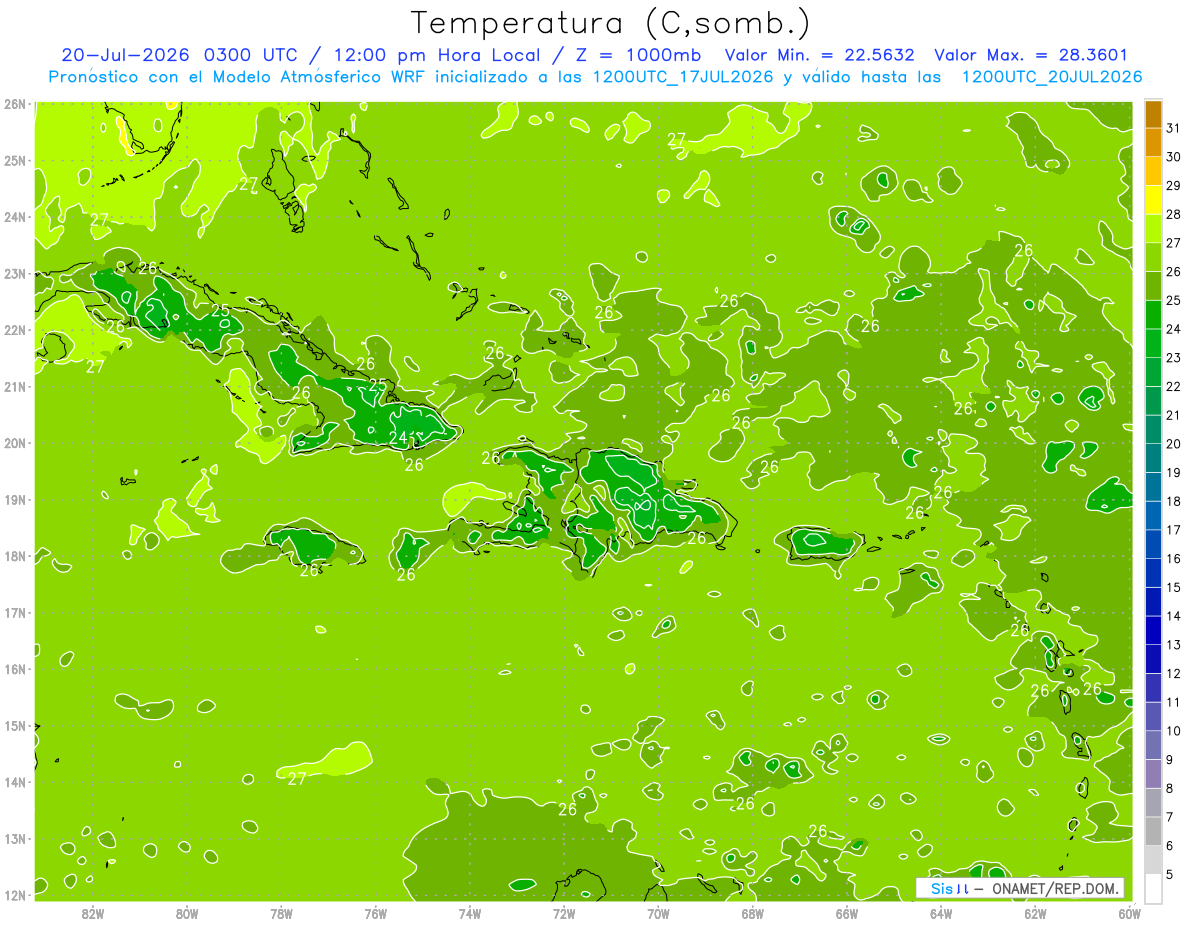Pick the purple legend color between 9 and 10
Screen dimensions: 1200x927
1153,745
